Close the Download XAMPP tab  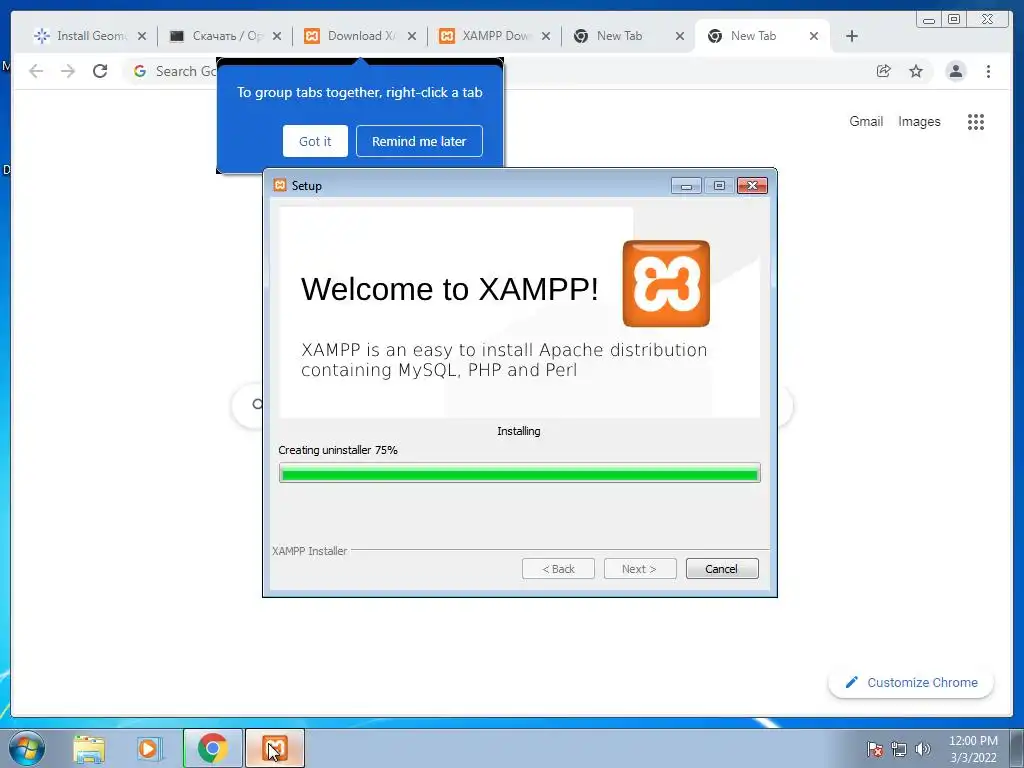click(411, 36)
